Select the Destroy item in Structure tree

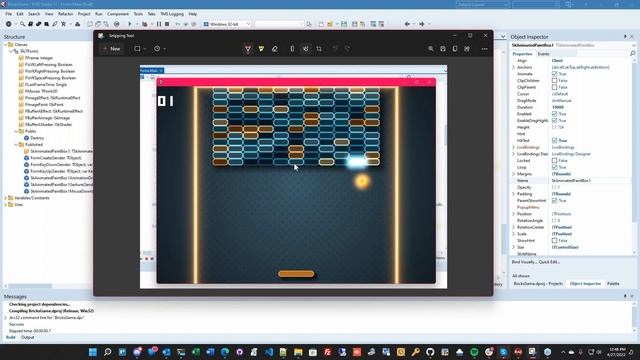point(37,138)
